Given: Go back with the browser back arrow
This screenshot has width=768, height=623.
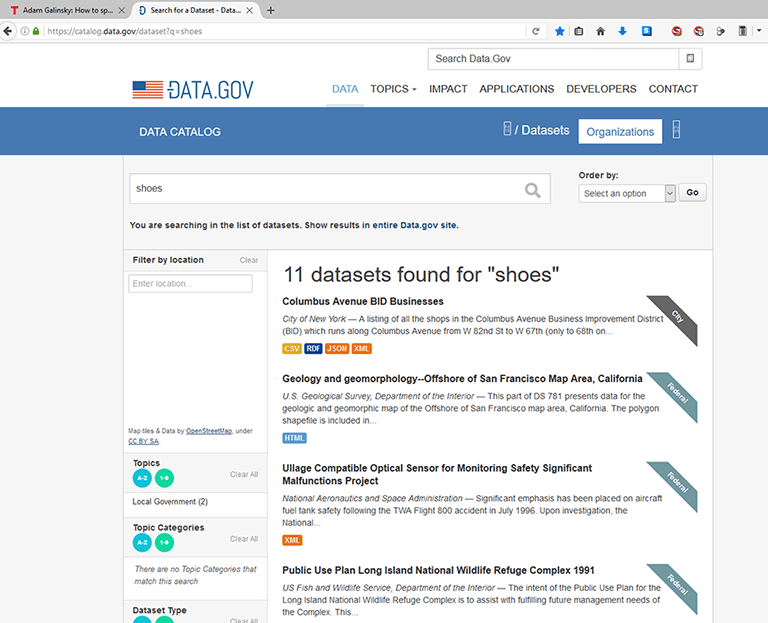Looking at the screenshot, I should [7, 31].
